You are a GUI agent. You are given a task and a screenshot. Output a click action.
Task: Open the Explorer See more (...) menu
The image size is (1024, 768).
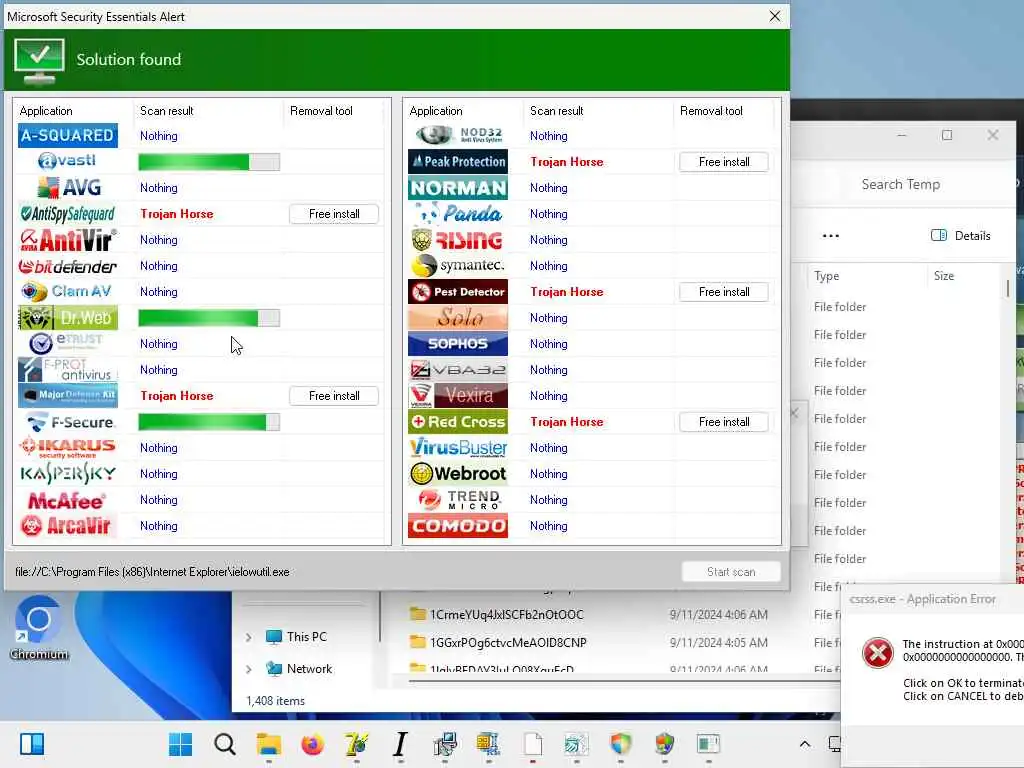[830, 236]
